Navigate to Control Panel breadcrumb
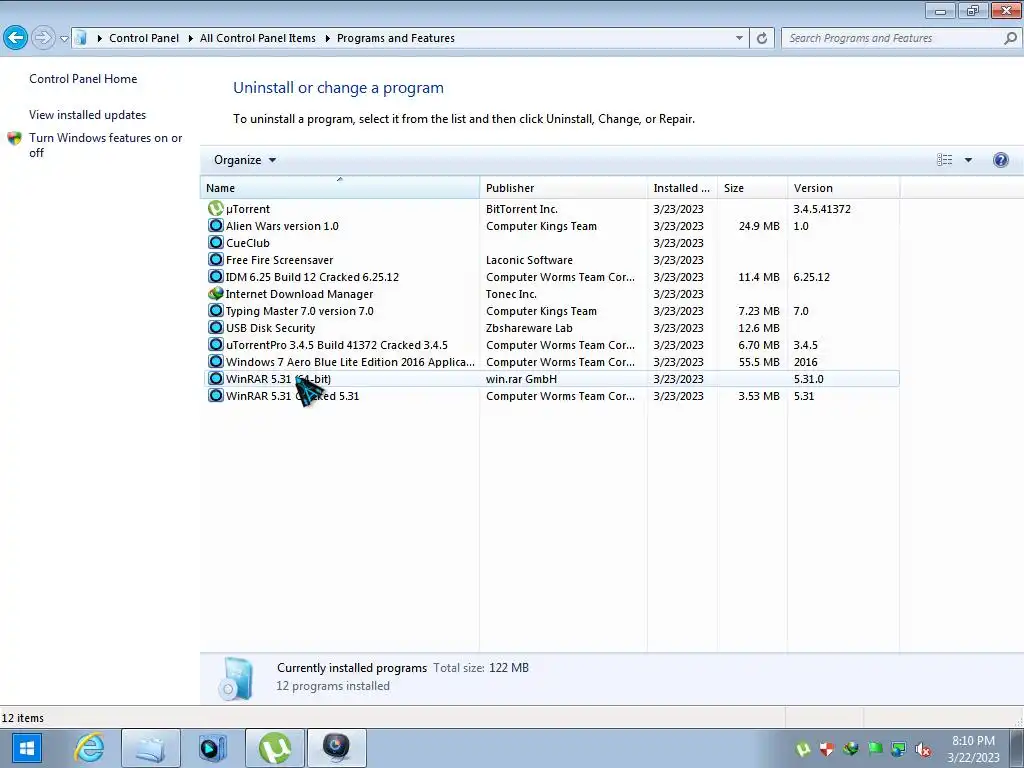1024x768 pixels. tap(144, 38)
